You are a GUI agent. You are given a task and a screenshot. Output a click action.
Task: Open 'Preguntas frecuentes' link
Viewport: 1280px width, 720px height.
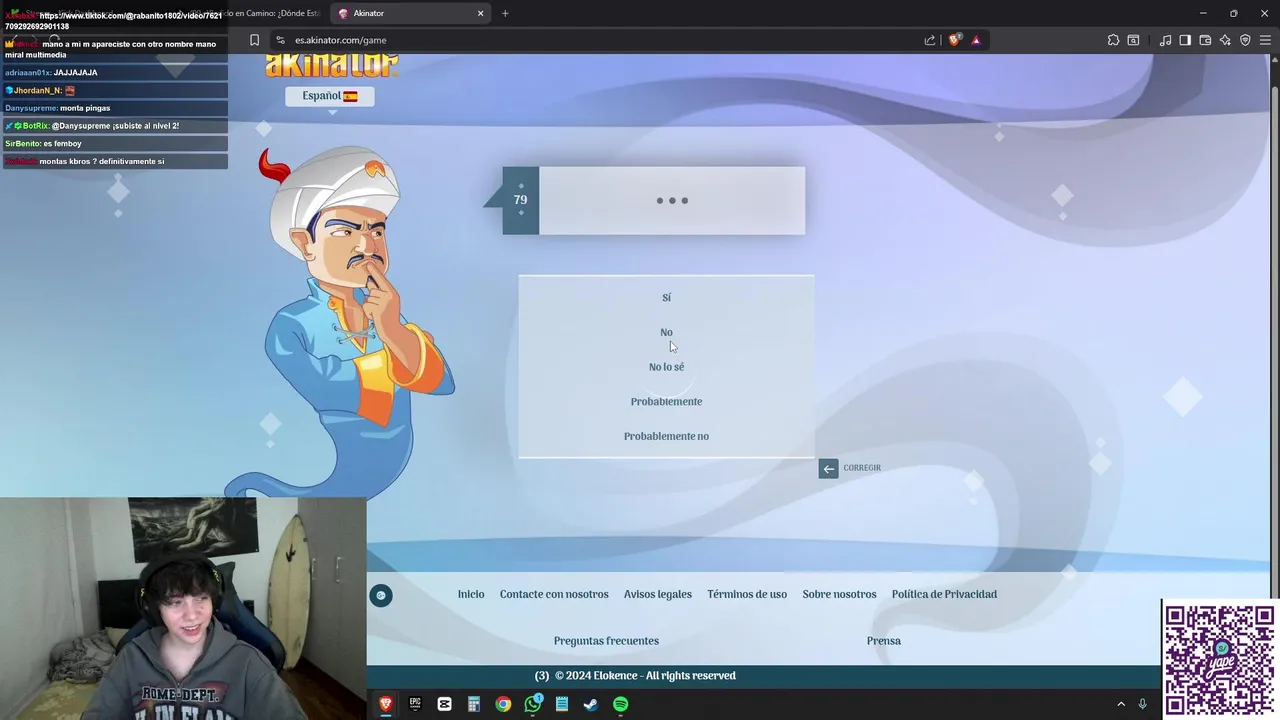[606, 641]
